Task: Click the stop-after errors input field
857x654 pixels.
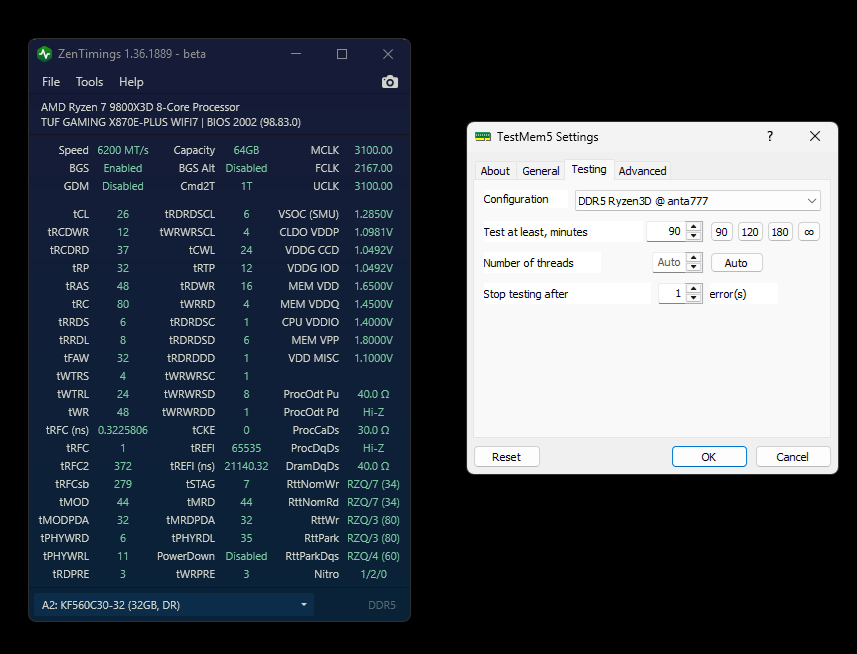Action: pos(672,293)
